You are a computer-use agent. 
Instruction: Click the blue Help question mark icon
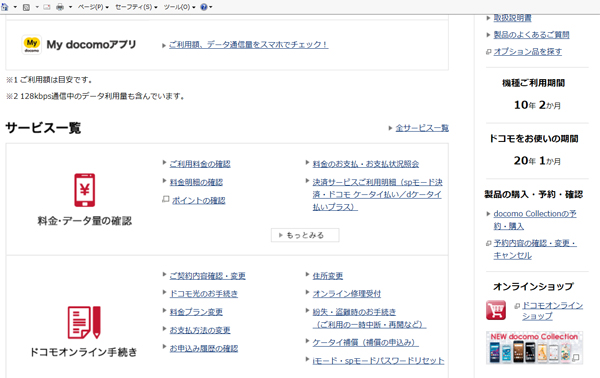click(204, 7)
